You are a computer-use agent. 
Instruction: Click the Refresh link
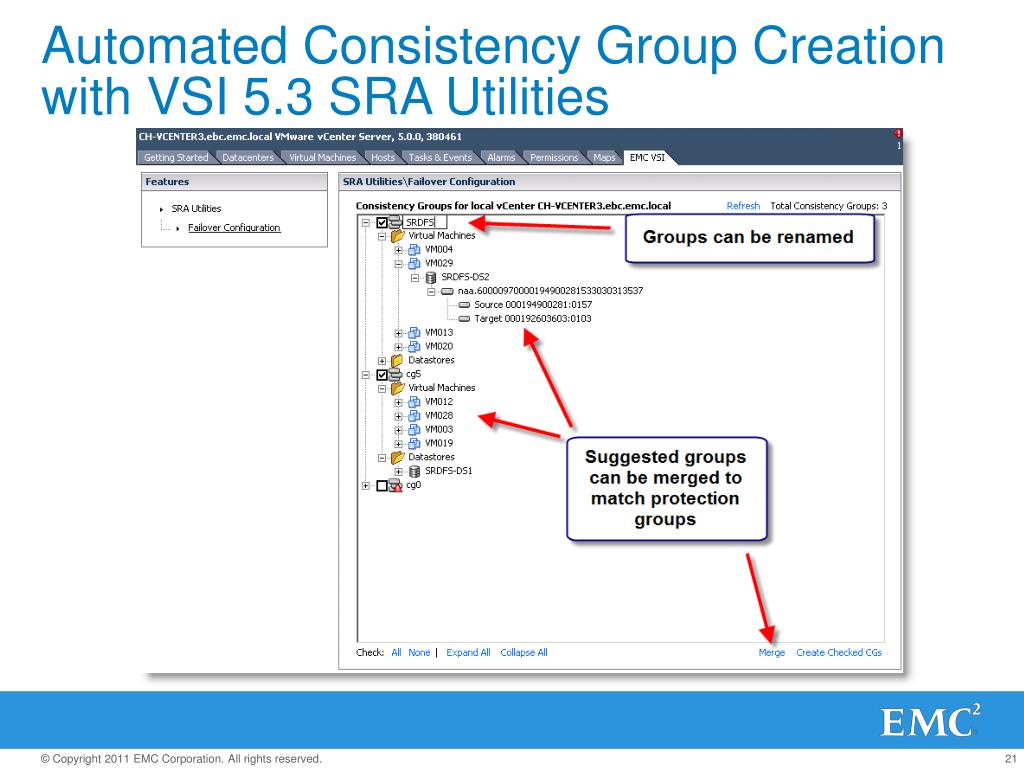(x=743, y=206)
